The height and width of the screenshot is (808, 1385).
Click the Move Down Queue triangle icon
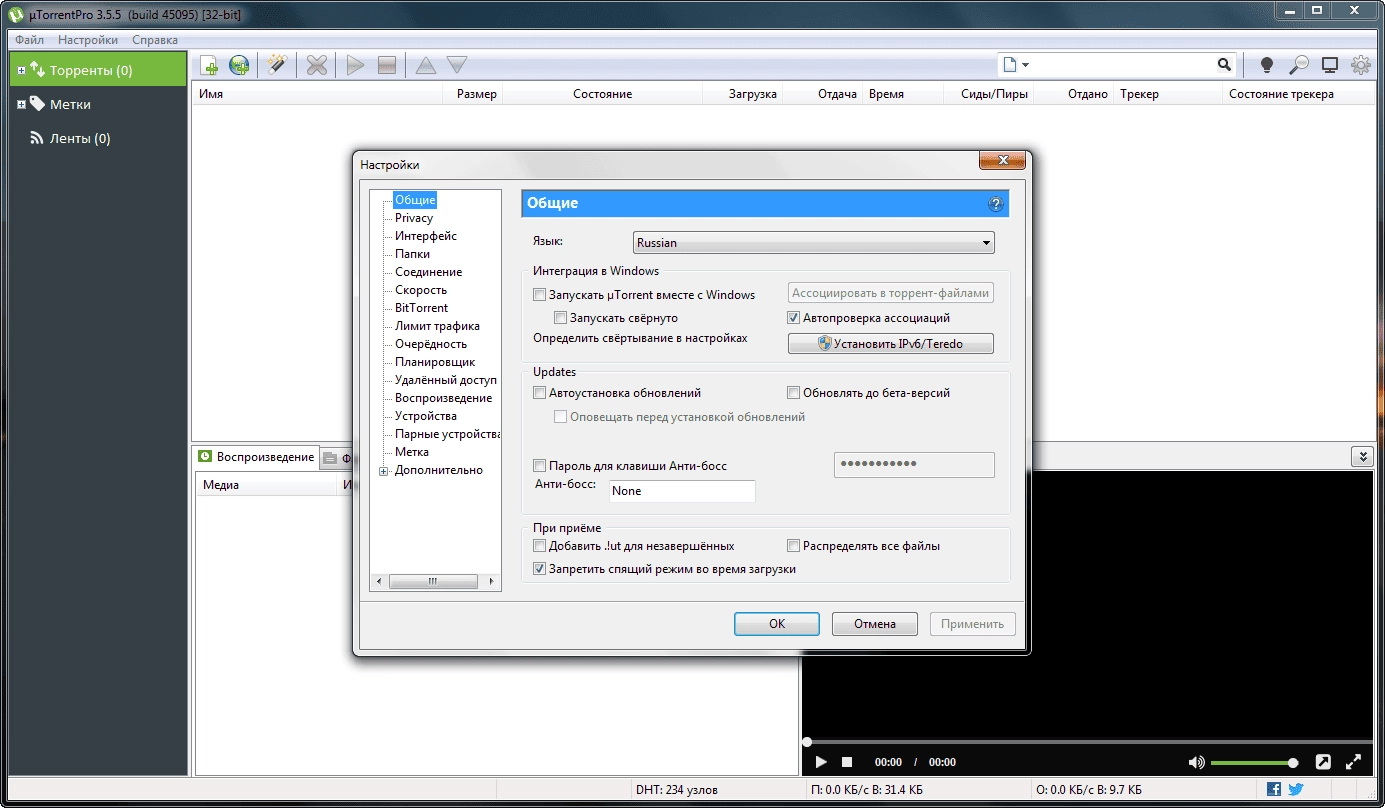(x=457, y=66)
